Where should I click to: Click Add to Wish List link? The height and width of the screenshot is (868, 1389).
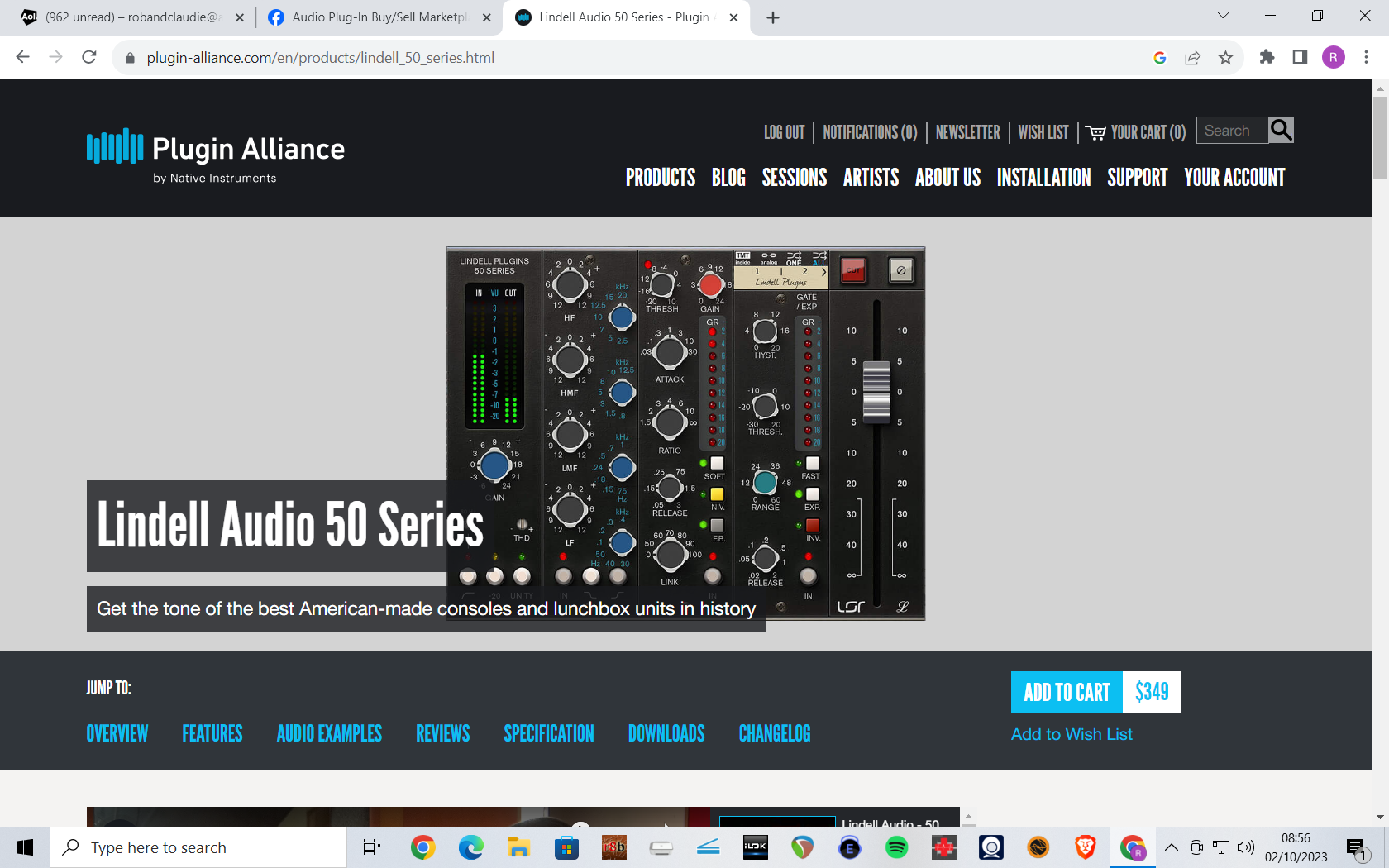(1072, 734)
